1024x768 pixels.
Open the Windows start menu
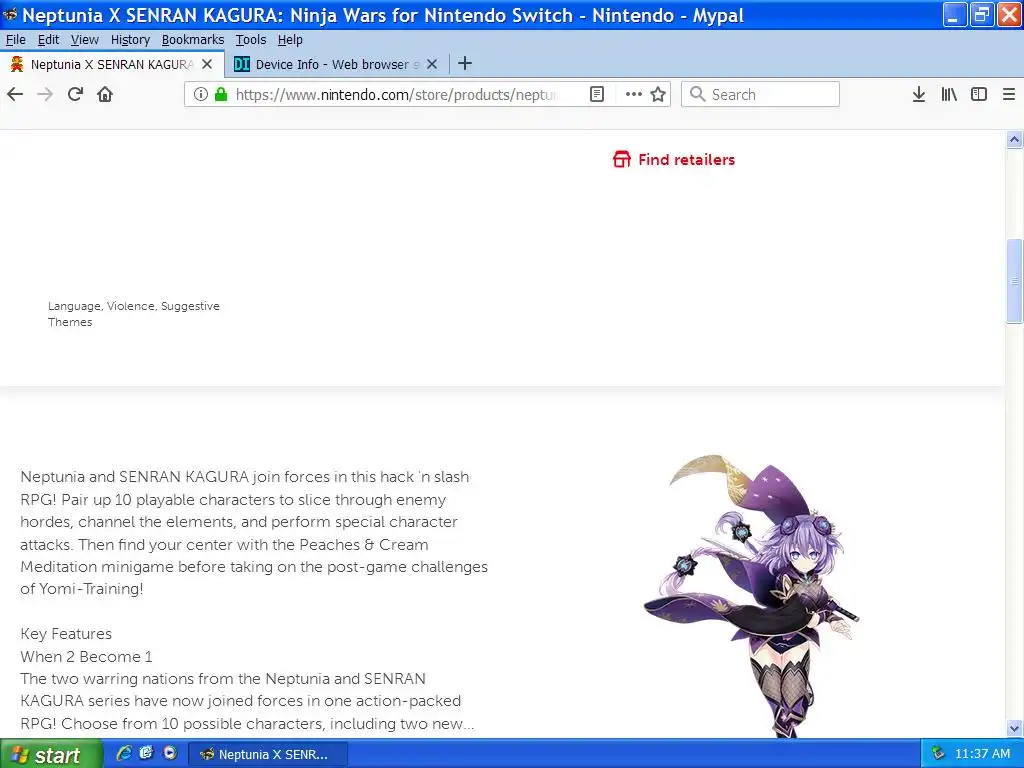pos(51,754)
